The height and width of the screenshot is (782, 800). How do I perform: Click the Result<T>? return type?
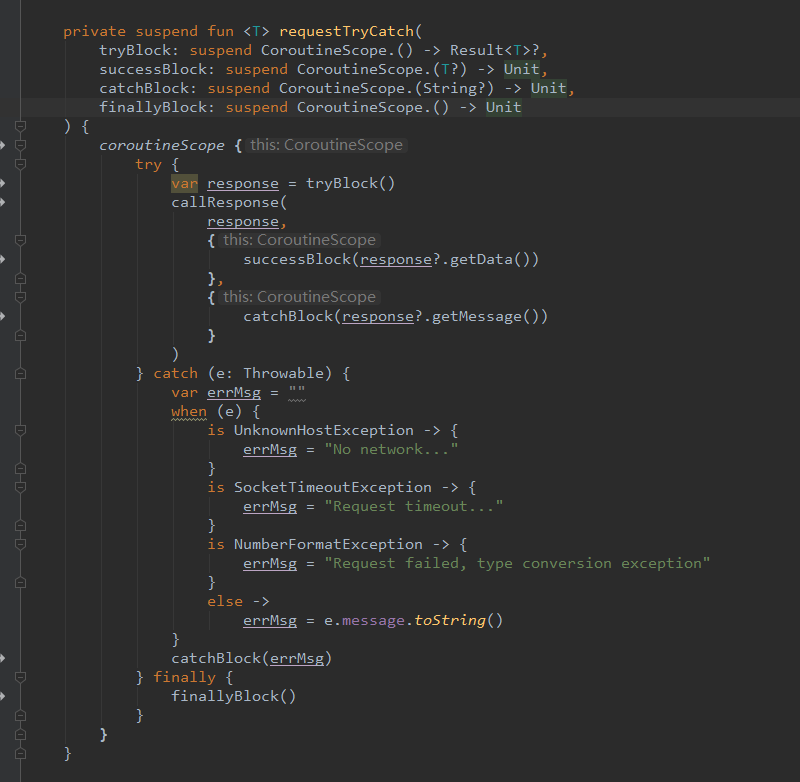click(x=495, y=51)
